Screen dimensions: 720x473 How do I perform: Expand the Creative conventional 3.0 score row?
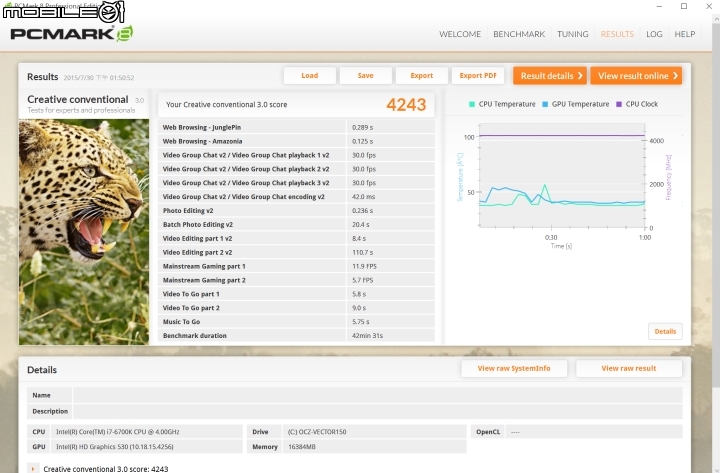pos(33,469)
